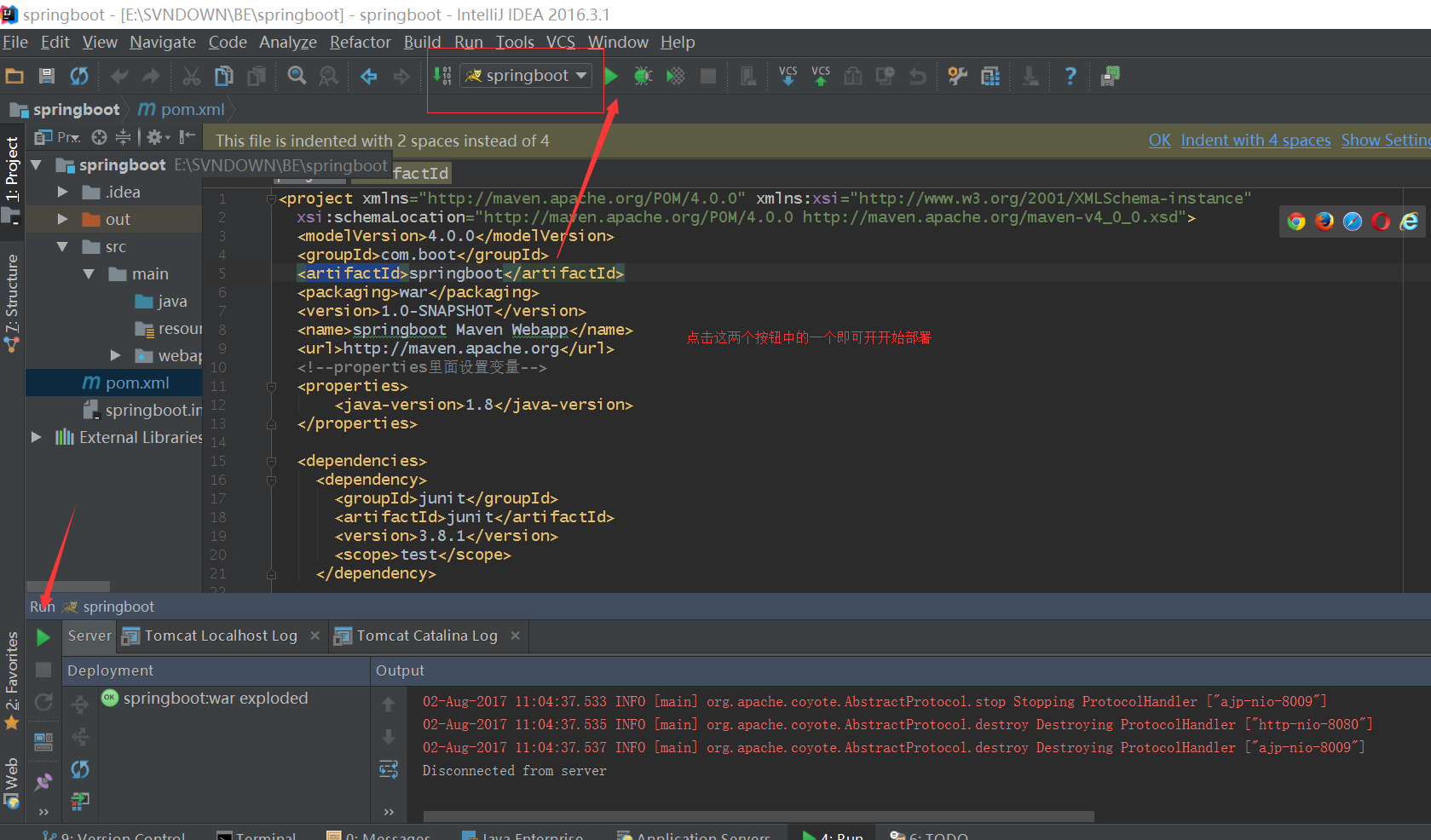Select the Server tab in Run panel

point(89,636)
